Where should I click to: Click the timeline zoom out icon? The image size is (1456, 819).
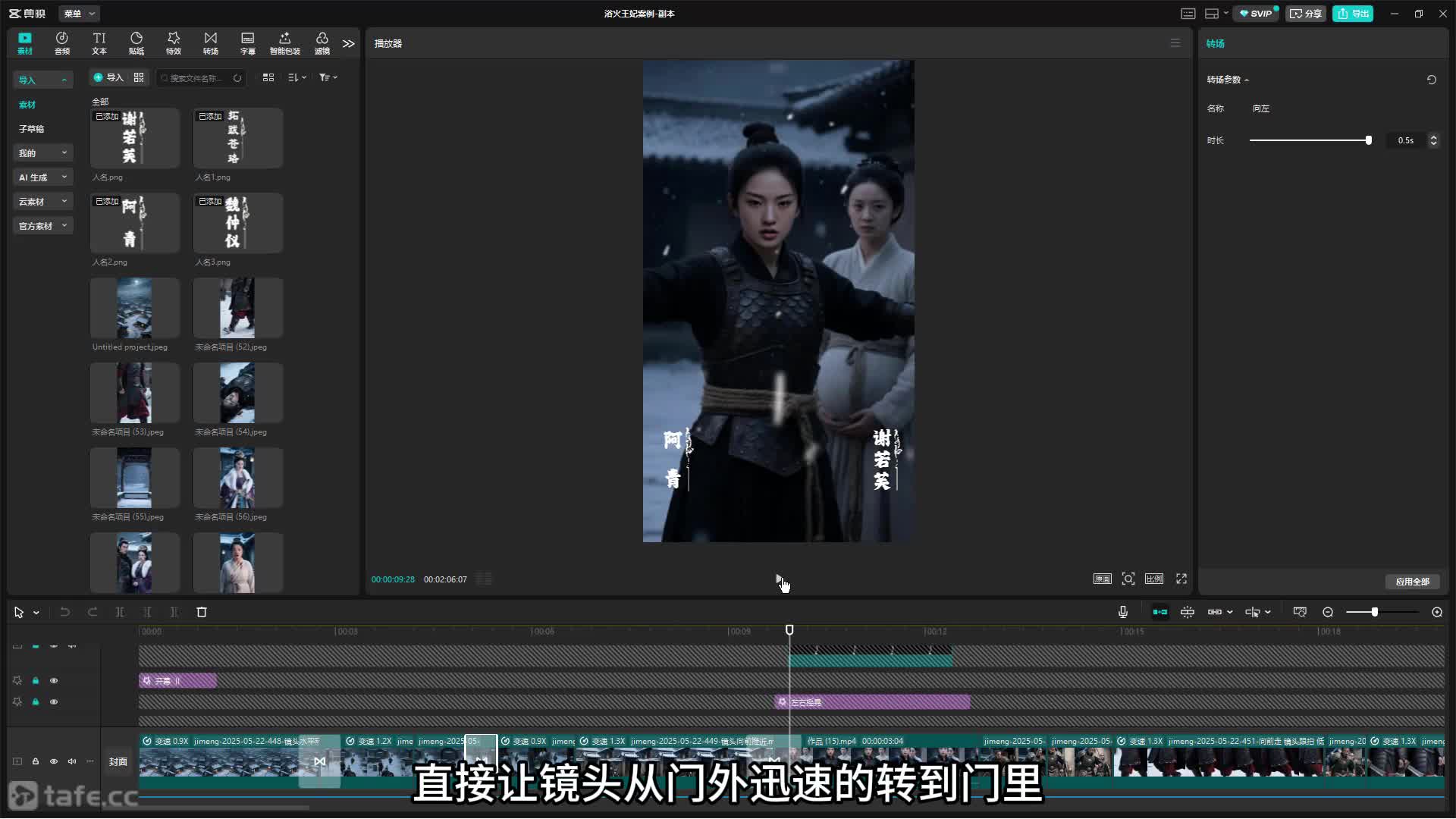point(1328,612)
